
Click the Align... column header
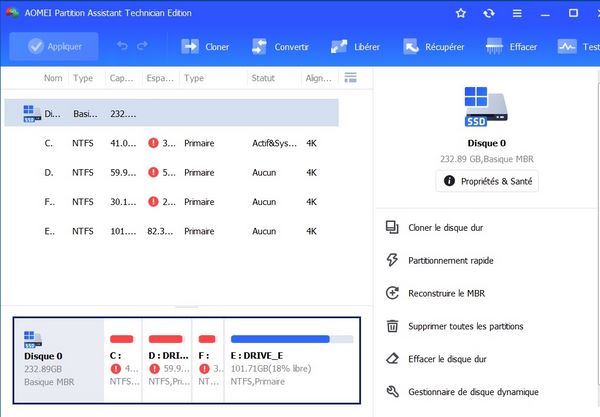[318, 78]
